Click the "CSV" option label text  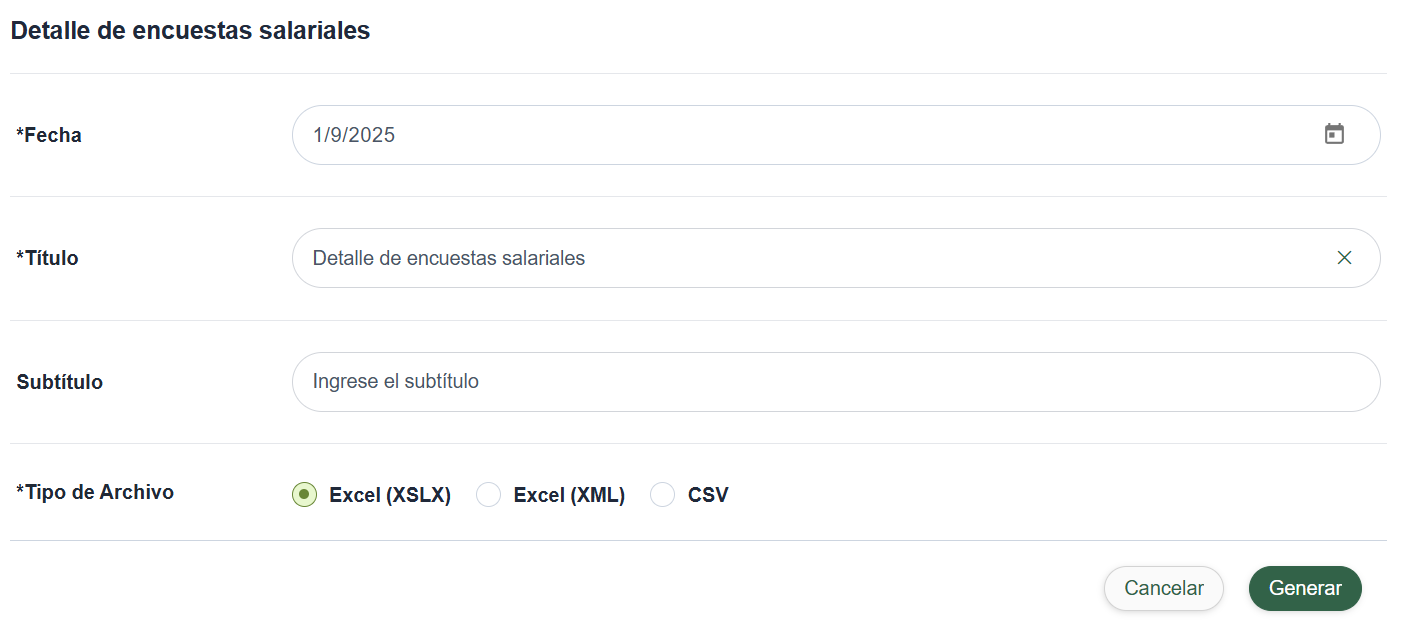(708, 495)
